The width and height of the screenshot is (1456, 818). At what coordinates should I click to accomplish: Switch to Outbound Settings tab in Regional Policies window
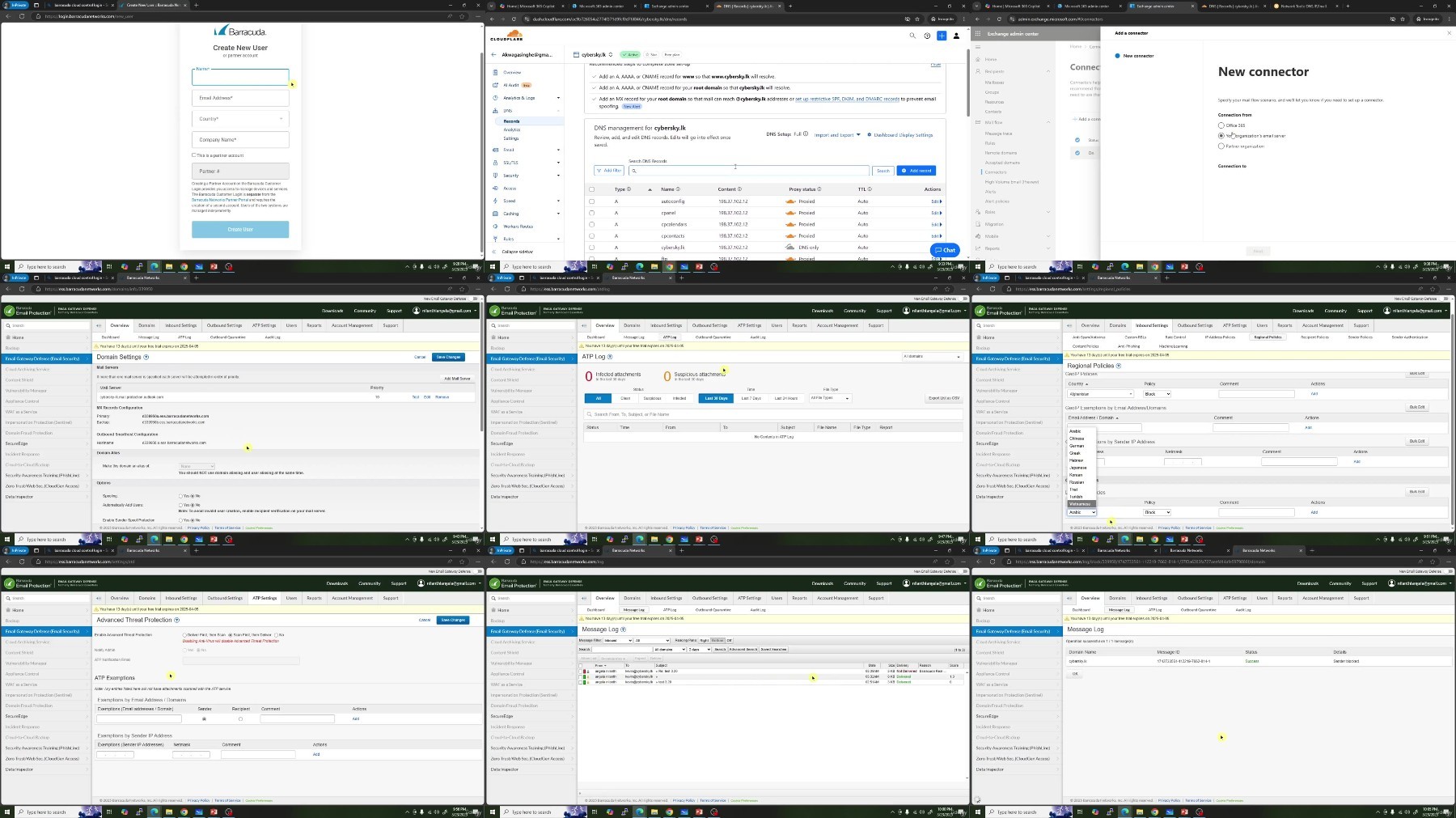[1195, 325]
